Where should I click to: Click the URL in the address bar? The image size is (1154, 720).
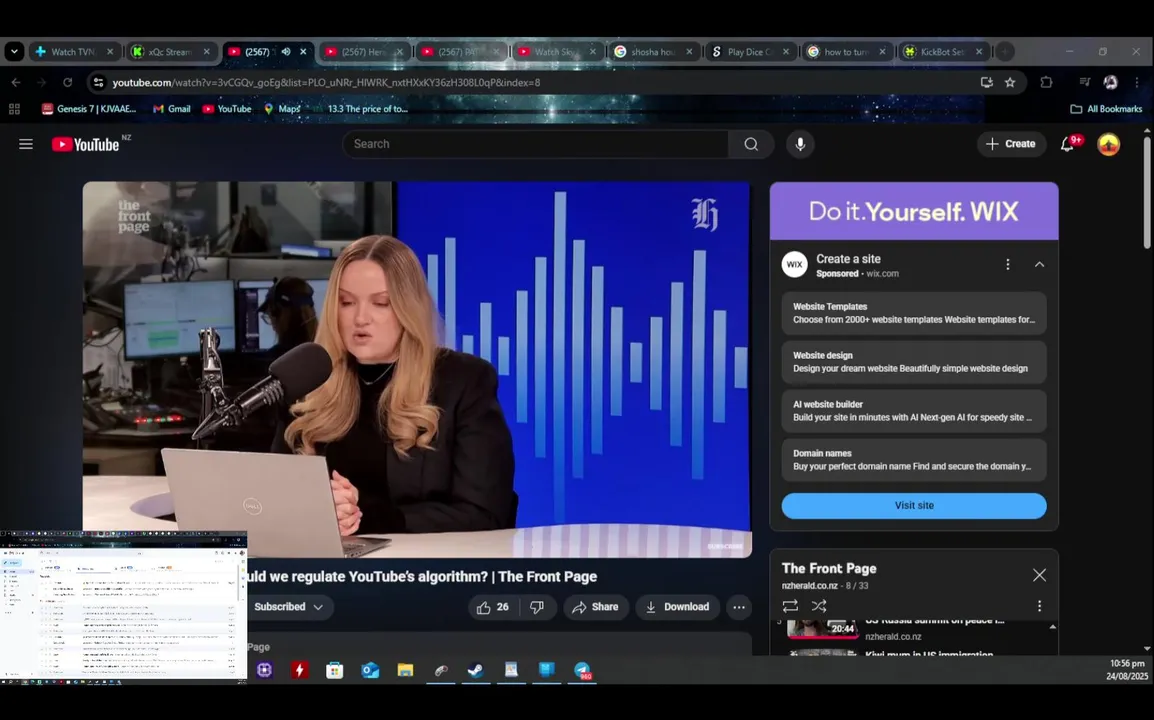coord(326,82)
